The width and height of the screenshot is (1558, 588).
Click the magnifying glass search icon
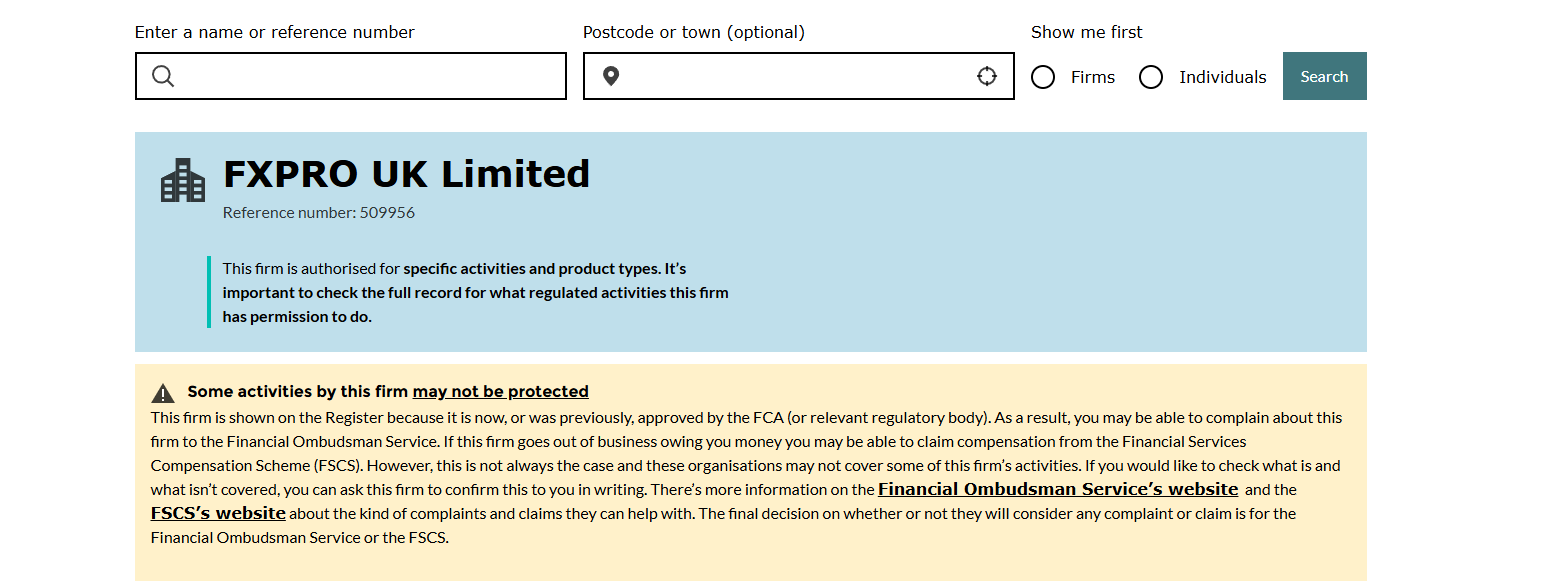pyautogui.click(x=163, y=77)
